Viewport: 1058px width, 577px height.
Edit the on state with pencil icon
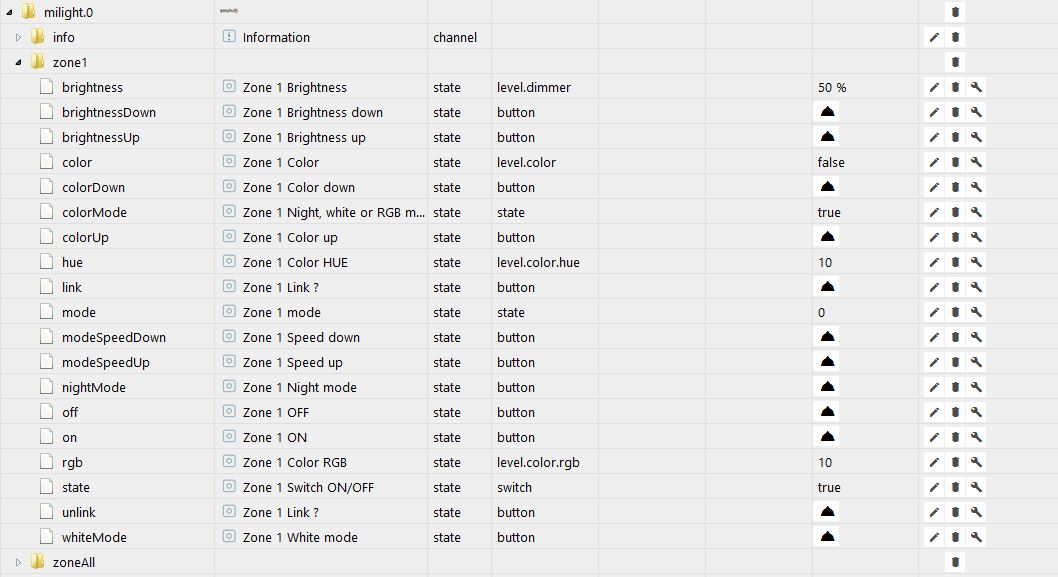click(x=934, y=437)
